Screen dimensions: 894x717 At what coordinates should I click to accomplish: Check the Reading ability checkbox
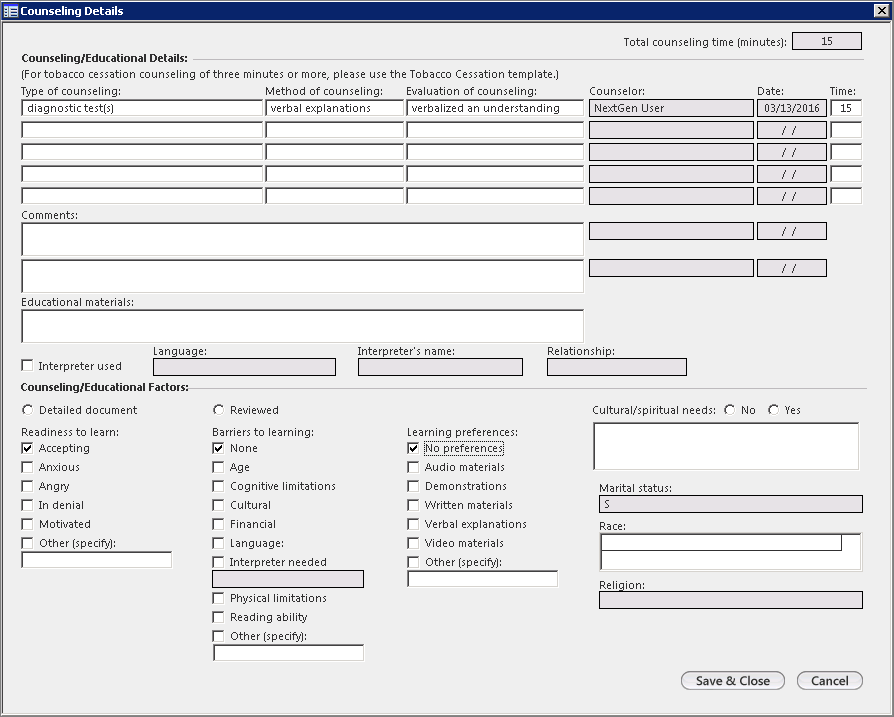[x=218, y=617]
